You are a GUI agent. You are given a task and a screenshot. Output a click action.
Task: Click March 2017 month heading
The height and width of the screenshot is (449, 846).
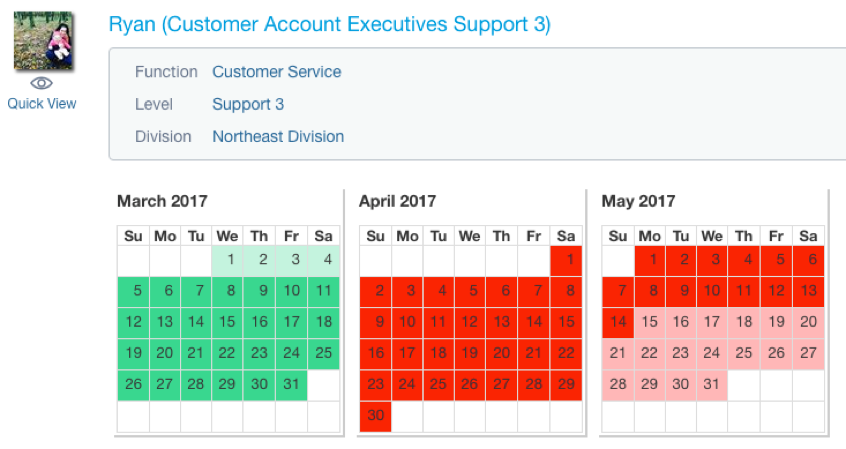click(x=162, y=201)
